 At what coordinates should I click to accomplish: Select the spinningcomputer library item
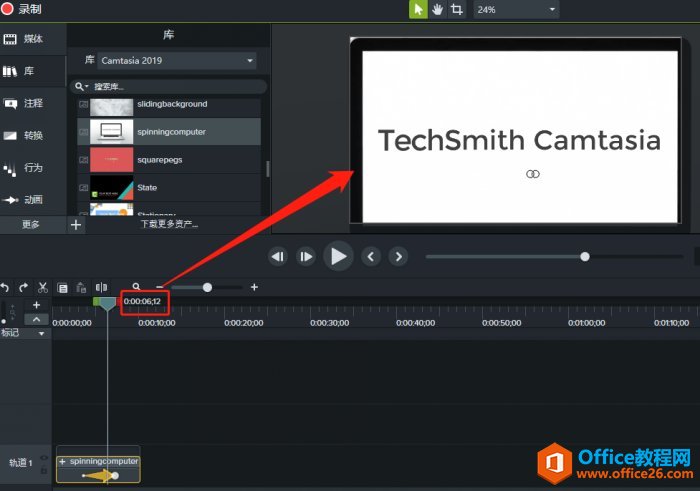coord(169,132)
